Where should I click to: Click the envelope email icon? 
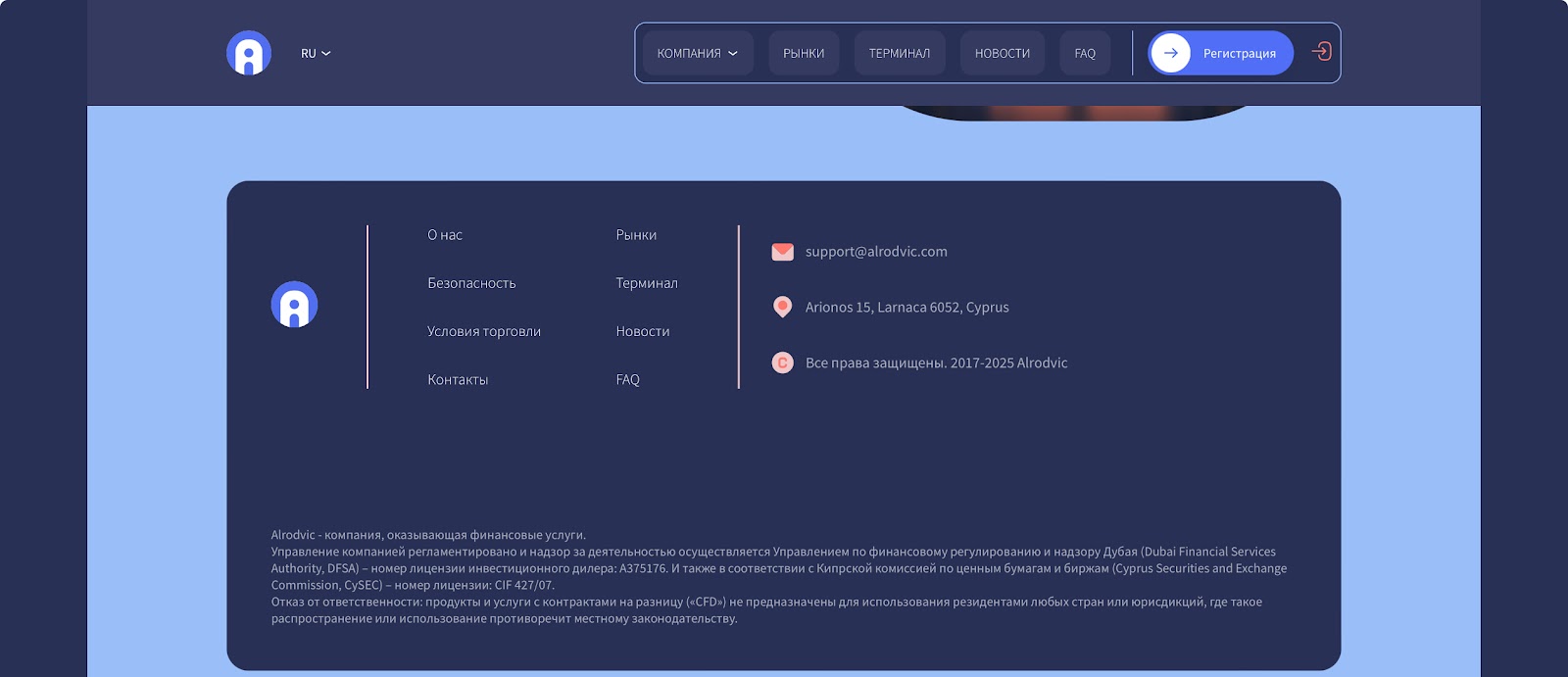pyautogui.click(x=782, y=252)
